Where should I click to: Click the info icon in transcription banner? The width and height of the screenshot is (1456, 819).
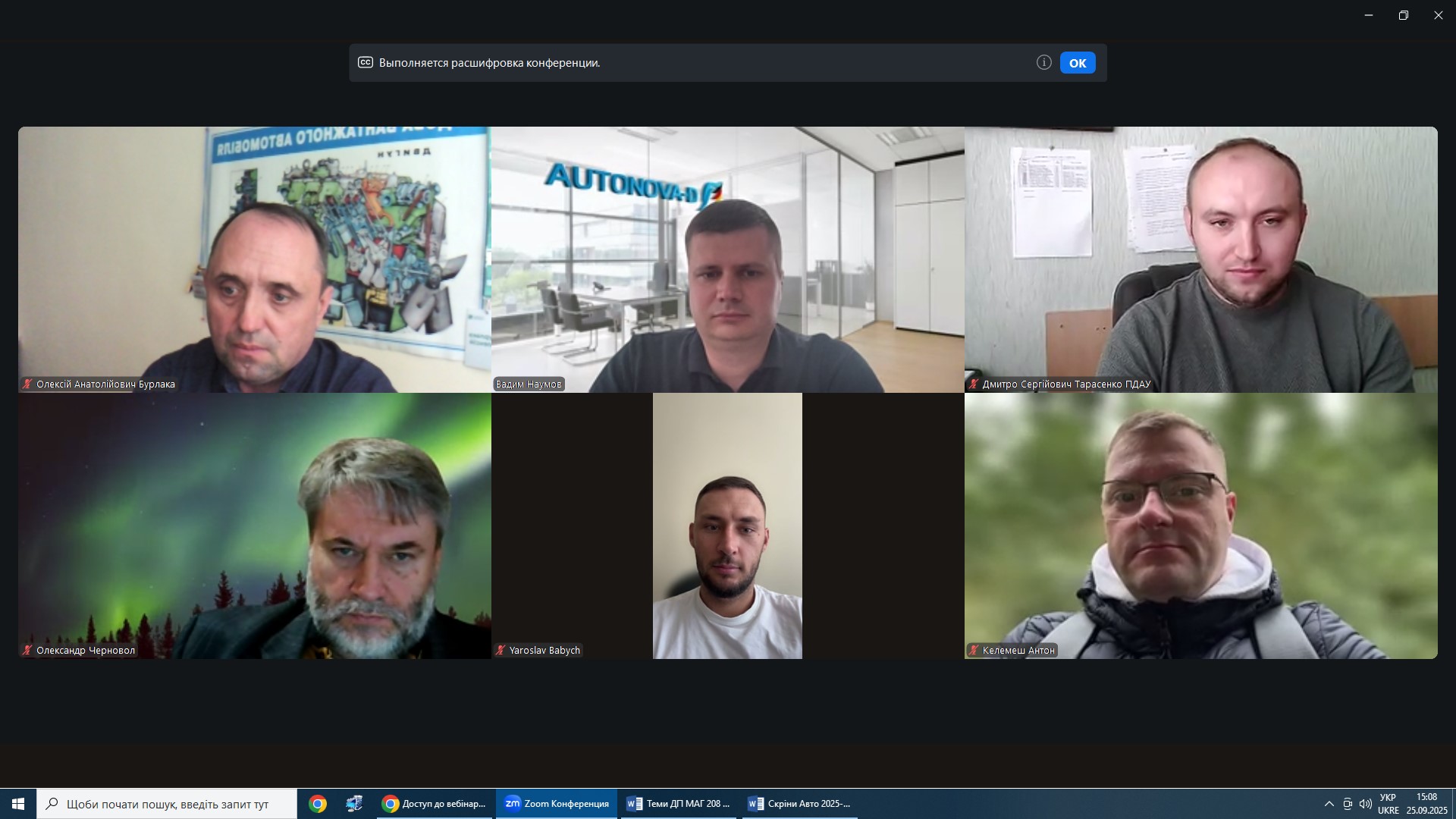click(1043, 63)
